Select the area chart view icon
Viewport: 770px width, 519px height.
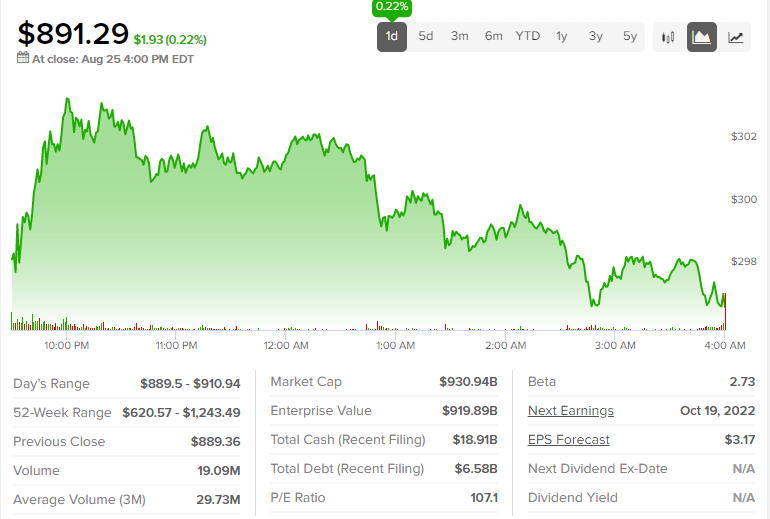(x=702, y=37)
